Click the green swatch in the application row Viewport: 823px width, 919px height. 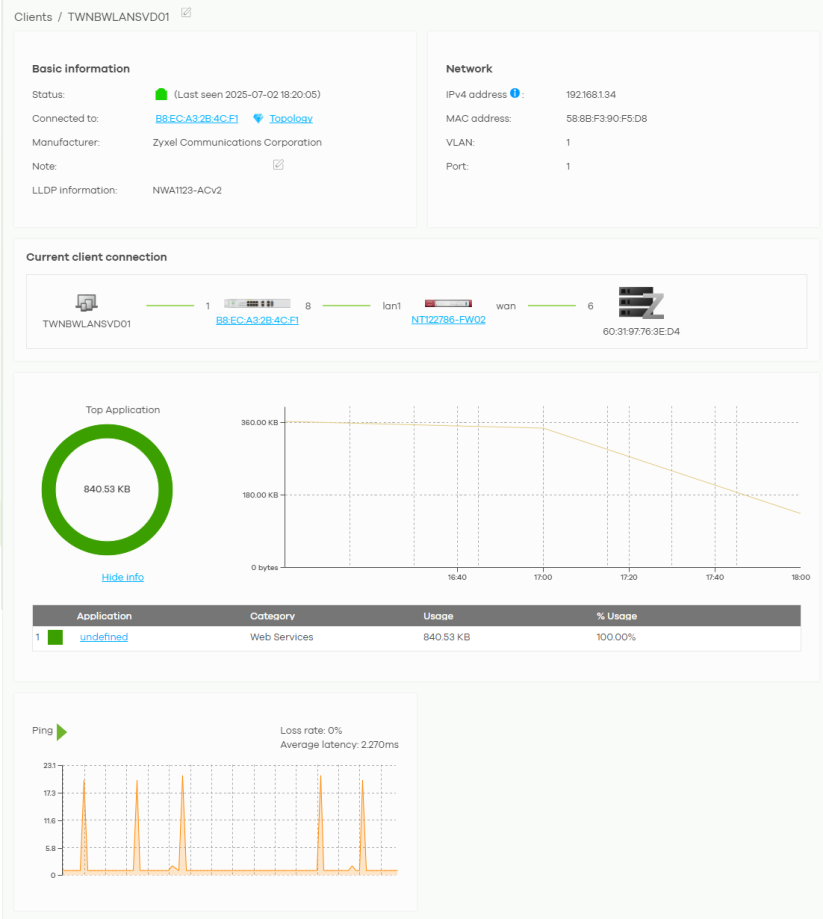pyautogui.click(x=55, y=637)
